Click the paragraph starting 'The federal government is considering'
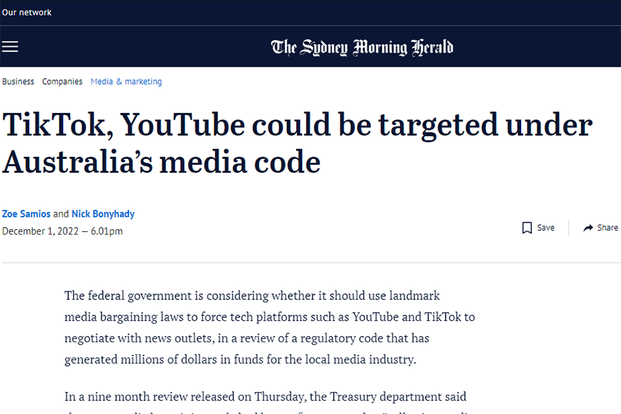 (270, 328)
